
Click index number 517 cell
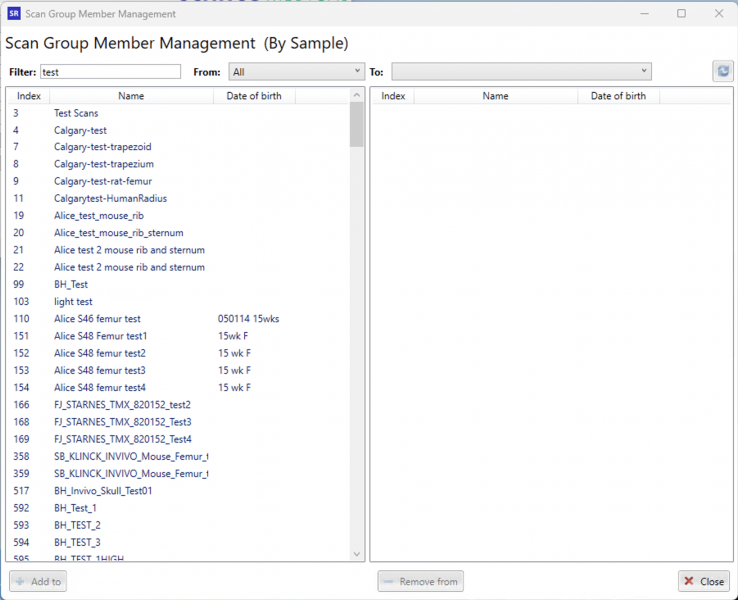coord(21,491)
